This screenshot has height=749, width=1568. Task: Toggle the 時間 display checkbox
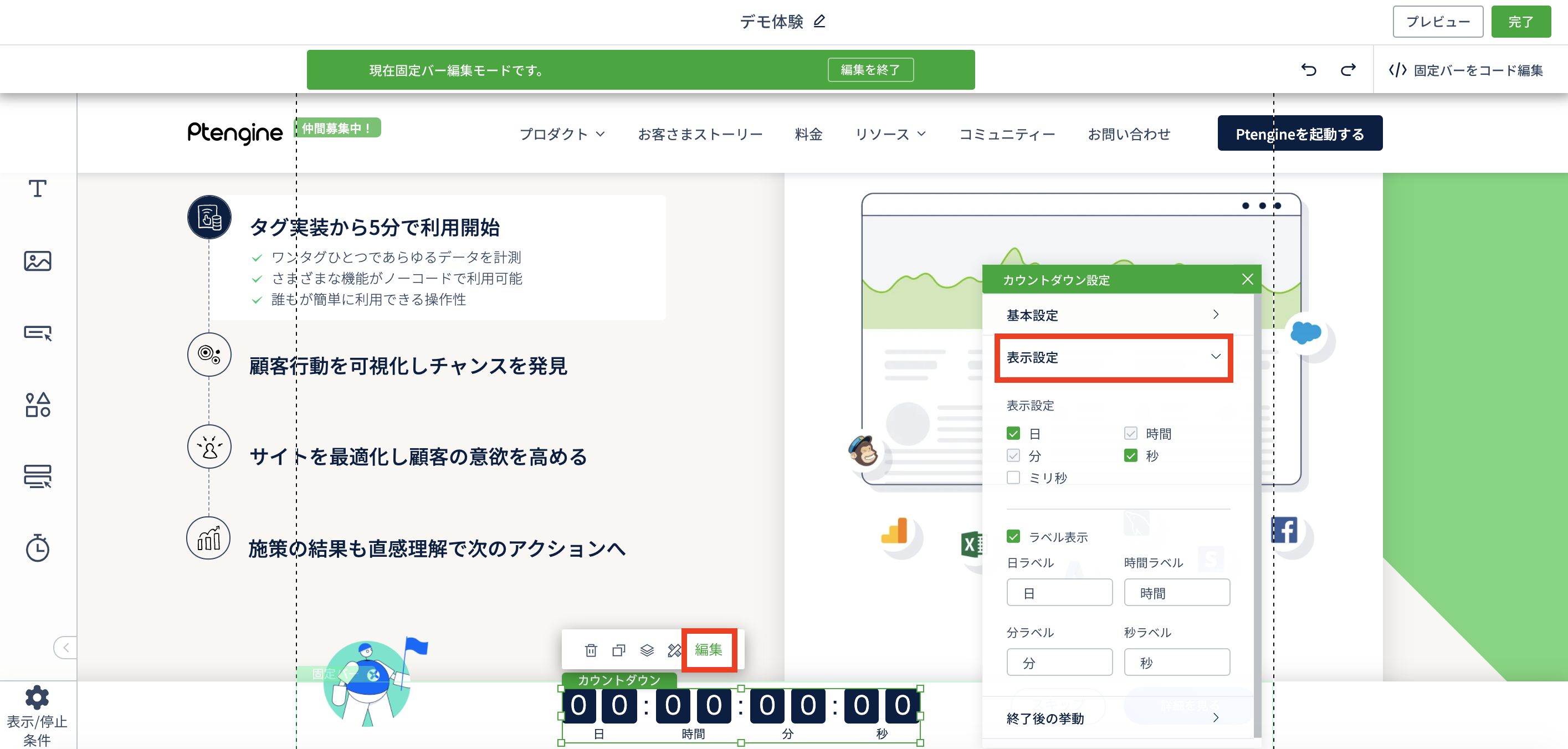[1130, 433]
